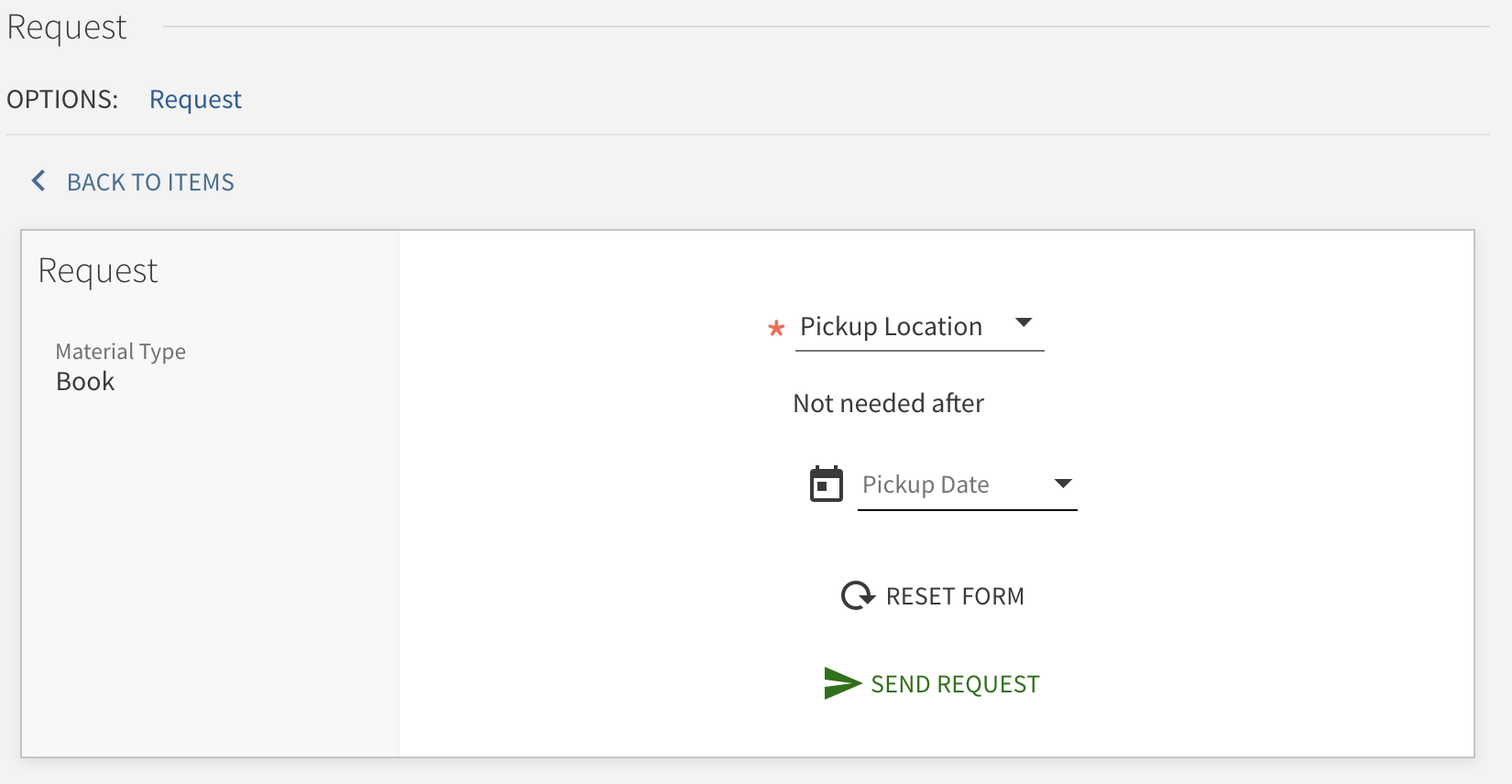Click the Request heading in side panel
The image size is (1512, 784).
[x=98, y=271]
